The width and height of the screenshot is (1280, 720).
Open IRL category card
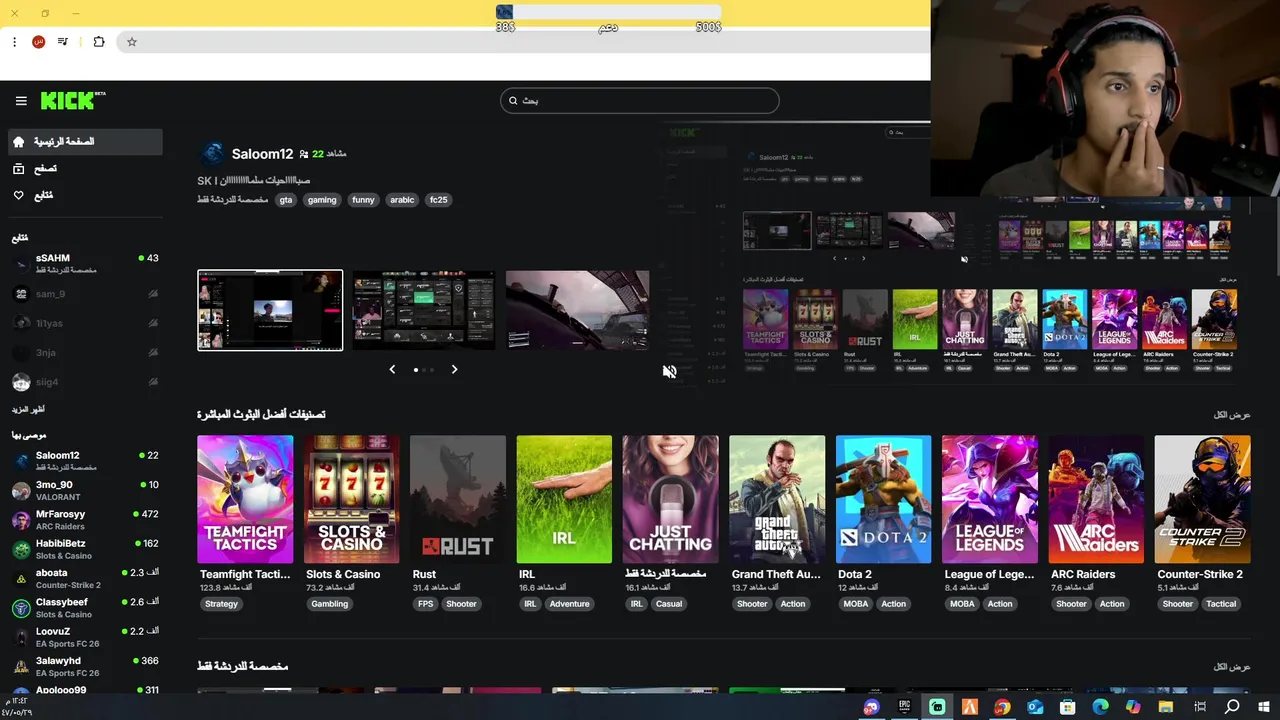pyautogui.click(x=564, y=499)
